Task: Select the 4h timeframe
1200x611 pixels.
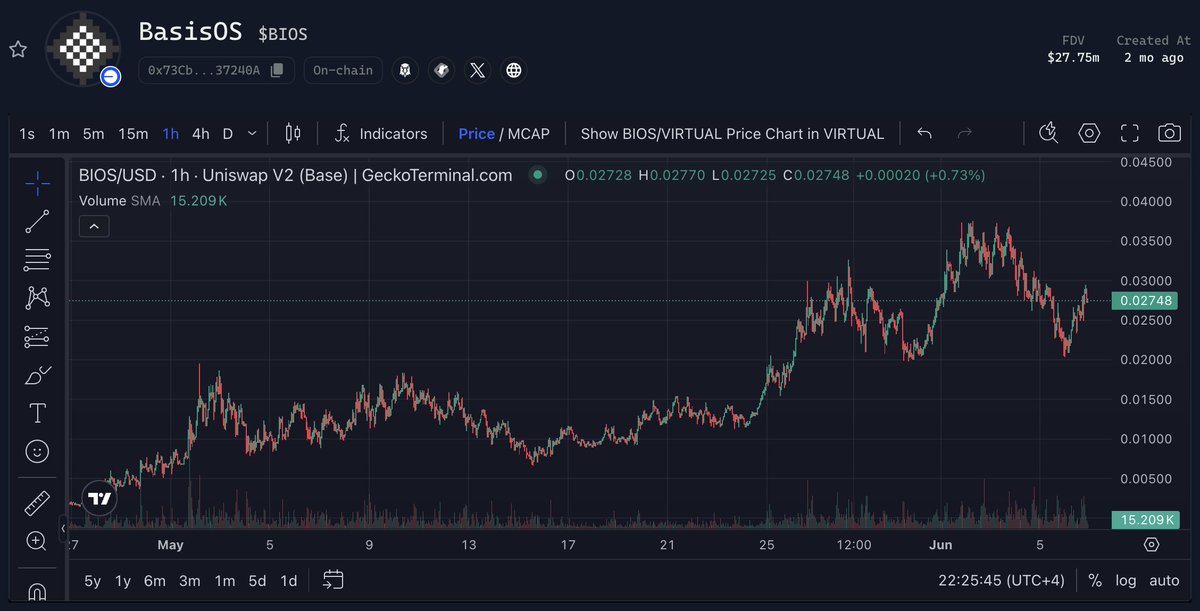Action: (201, 133)
